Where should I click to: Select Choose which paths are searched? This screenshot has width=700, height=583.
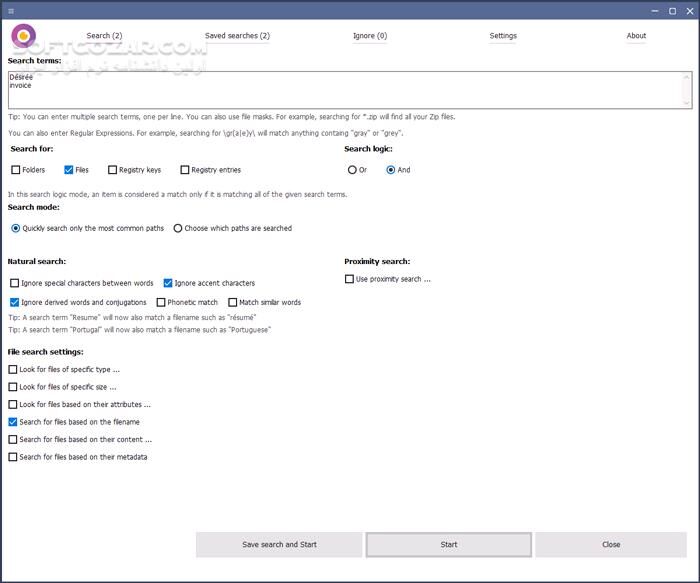click(178, 228)
